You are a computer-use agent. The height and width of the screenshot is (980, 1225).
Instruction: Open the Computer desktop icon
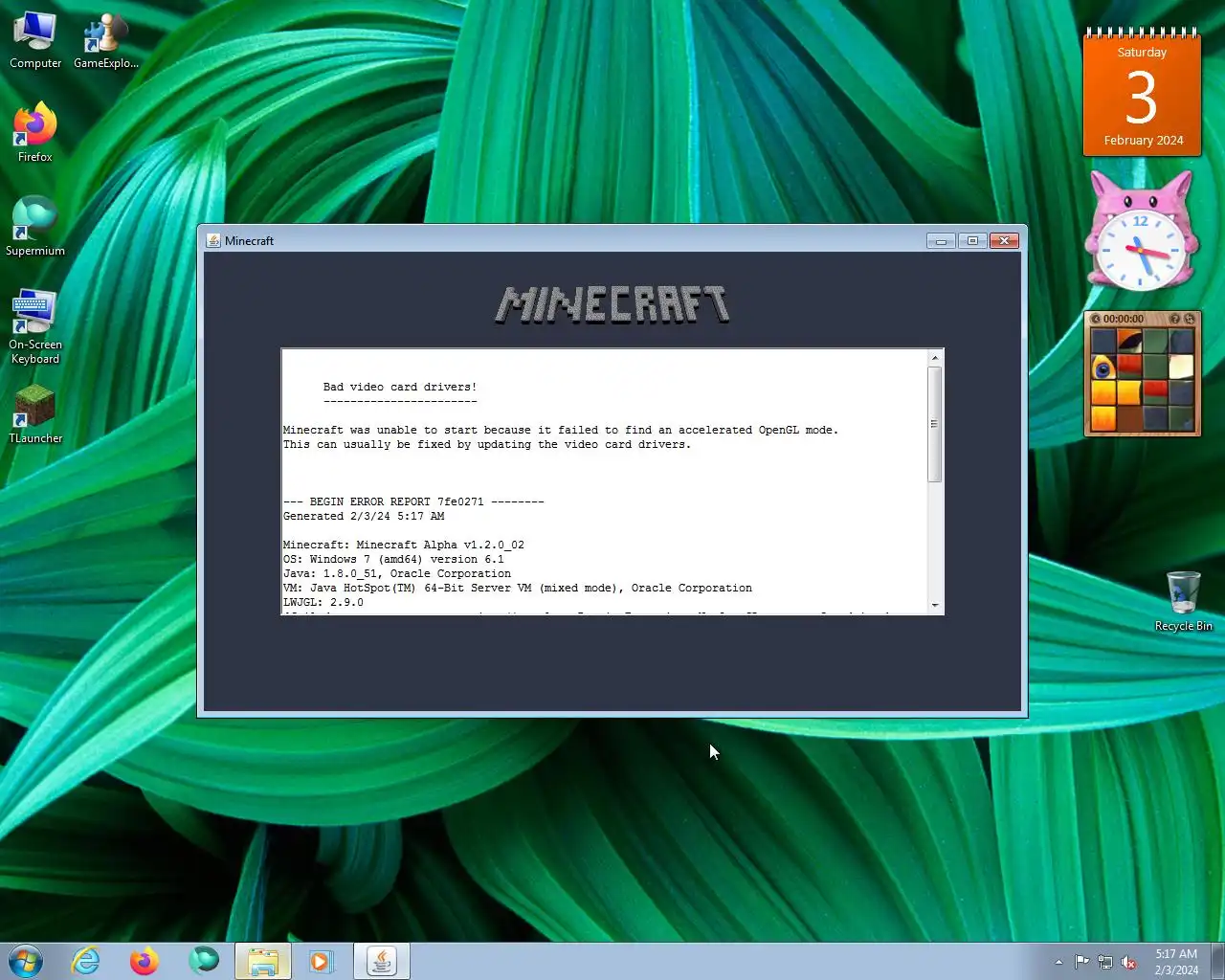pos(35,41)
